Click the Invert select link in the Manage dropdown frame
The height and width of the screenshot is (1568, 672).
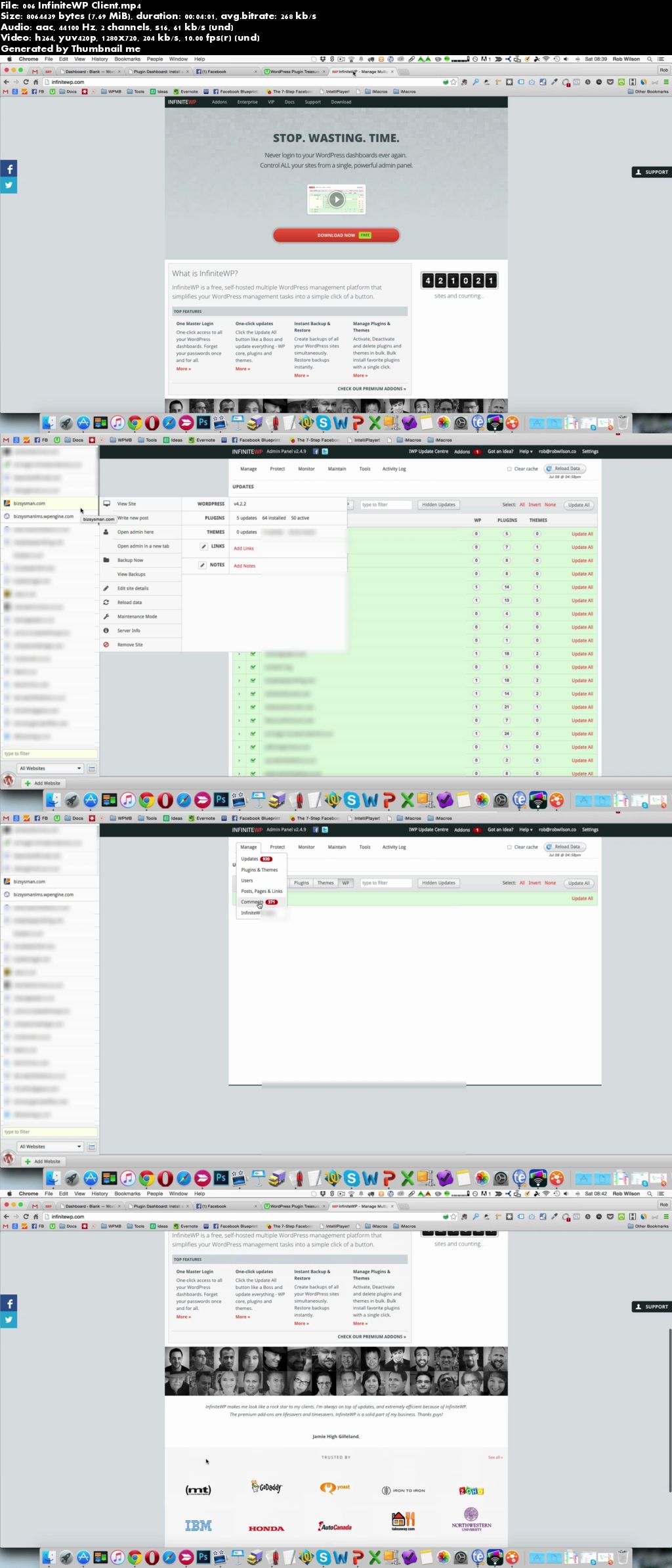pyautogui.click(x=535, y=883)
